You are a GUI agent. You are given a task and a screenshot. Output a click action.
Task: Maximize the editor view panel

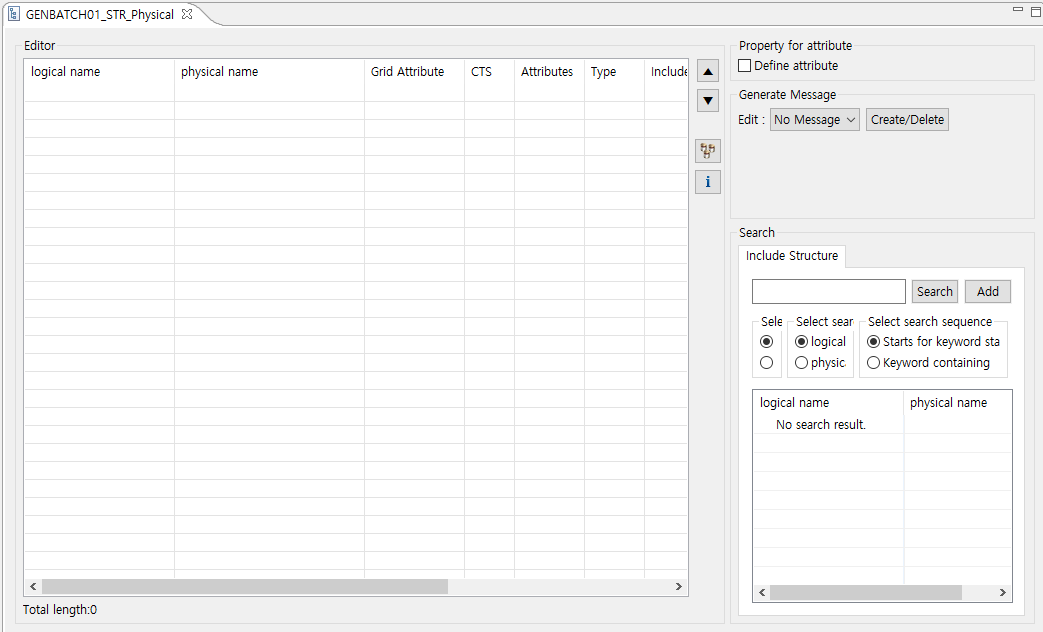coord(1035,11)
